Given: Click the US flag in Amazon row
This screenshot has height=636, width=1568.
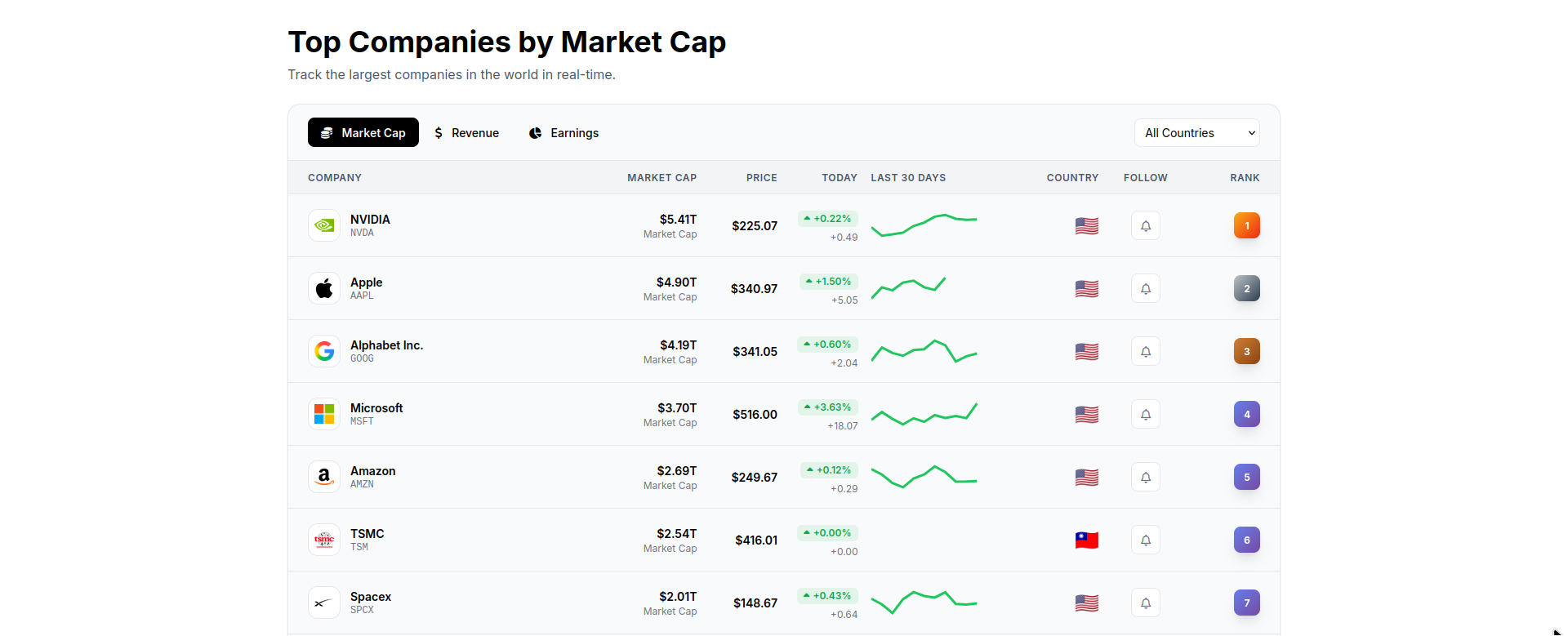Looking at the screenshot, I should tap(1087, 478).
